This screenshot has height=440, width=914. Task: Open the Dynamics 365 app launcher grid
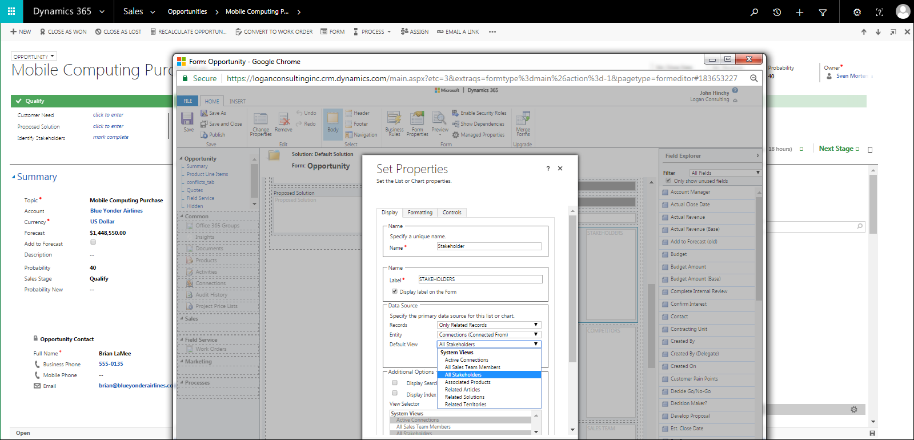(12, 12)
